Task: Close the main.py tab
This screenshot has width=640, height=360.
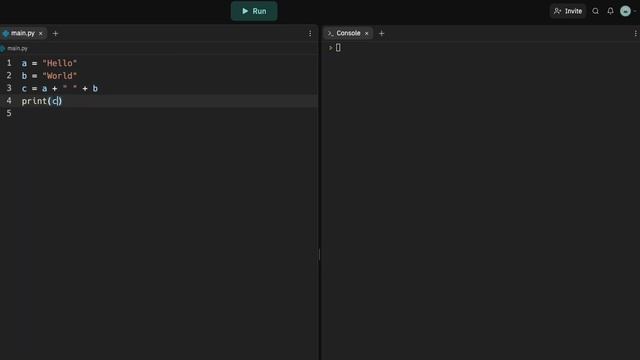Action: point(41,33)
